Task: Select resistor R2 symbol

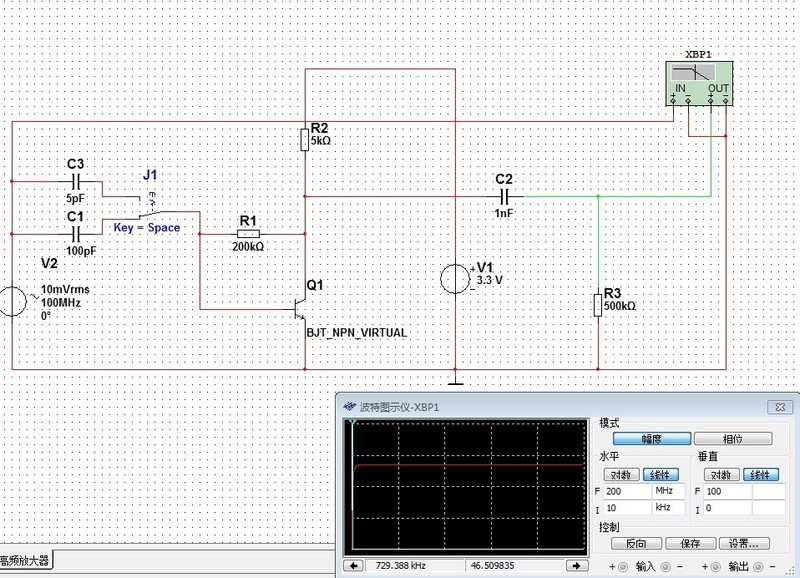Action: [304, 140]
